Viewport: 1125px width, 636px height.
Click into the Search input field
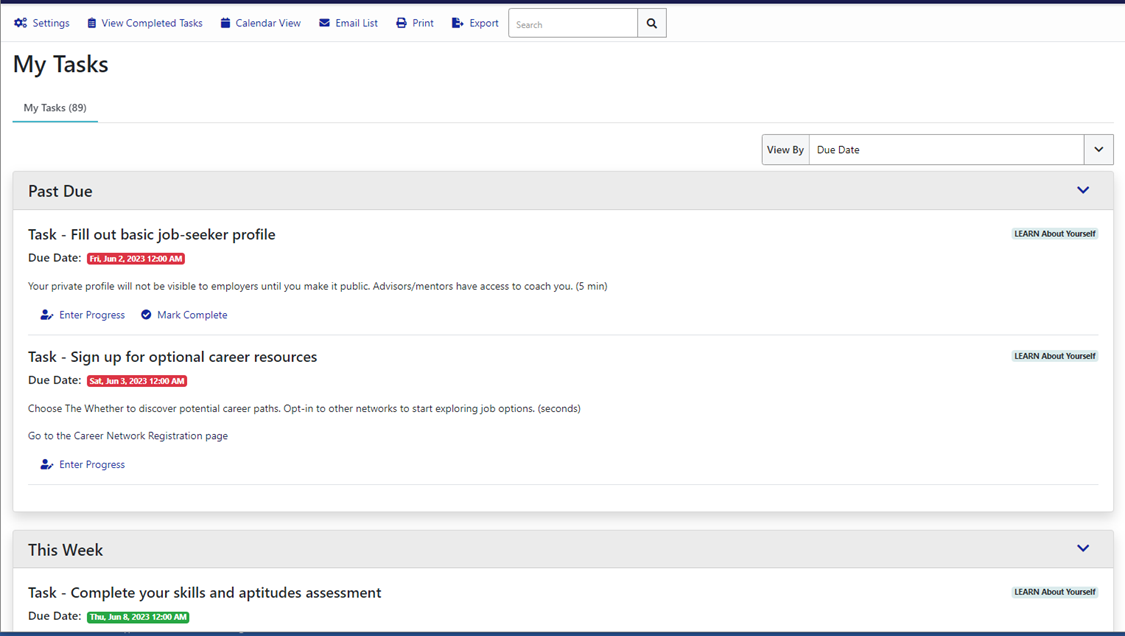(x=573, y=23)
